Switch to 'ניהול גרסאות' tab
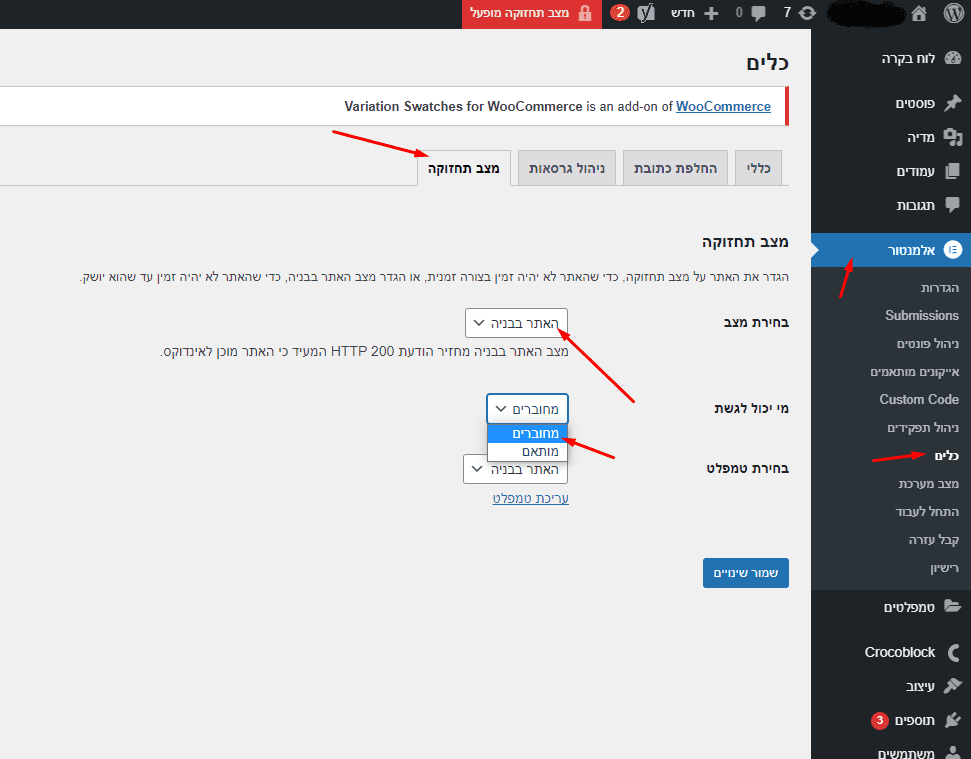This screenshot has height=759, width=971. (567, 168)
